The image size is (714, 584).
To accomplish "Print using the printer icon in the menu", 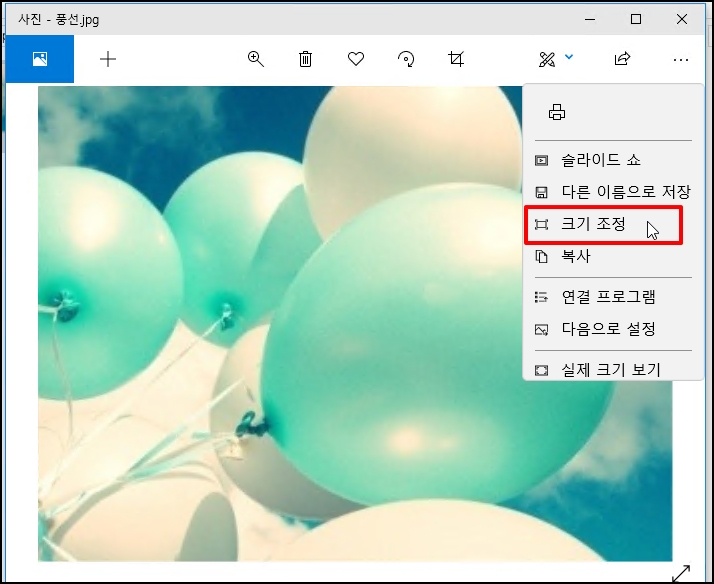I will tap(557, 112).
